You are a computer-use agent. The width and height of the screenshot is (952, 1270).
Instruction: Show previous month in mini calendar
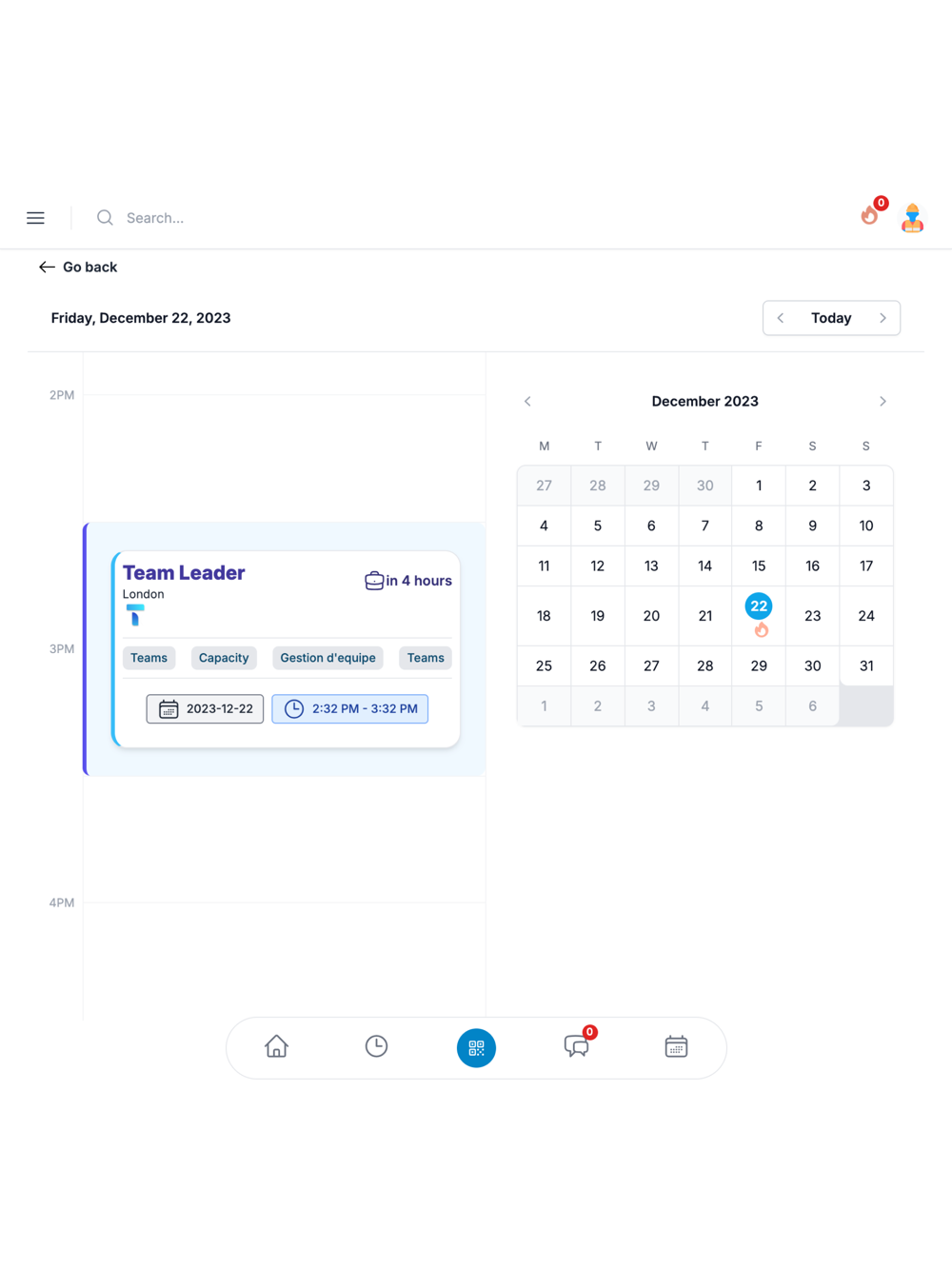coord(527,402)
